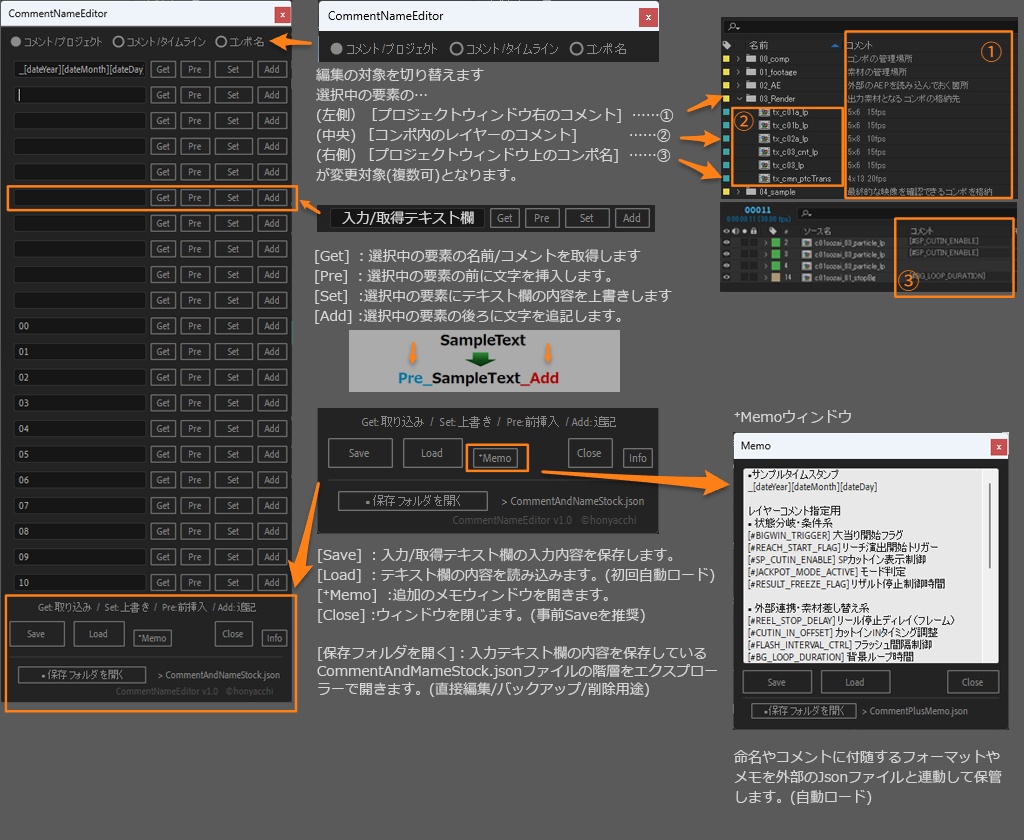Click the ソース名 column header in timeline

[x=817, y=231]
